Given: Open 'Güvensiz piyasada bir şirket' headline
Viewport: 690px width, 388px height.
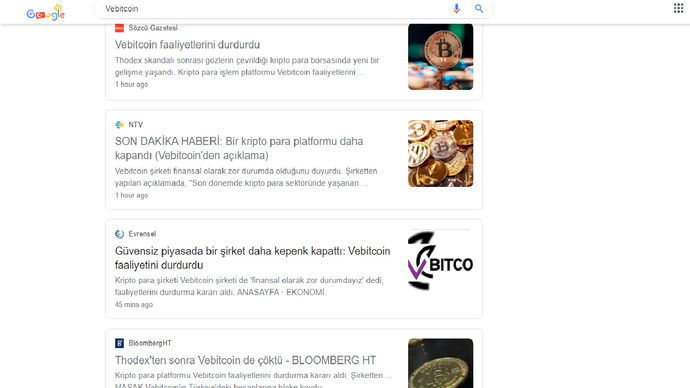Looking at the screenshot, I should [x=253, y=258].
